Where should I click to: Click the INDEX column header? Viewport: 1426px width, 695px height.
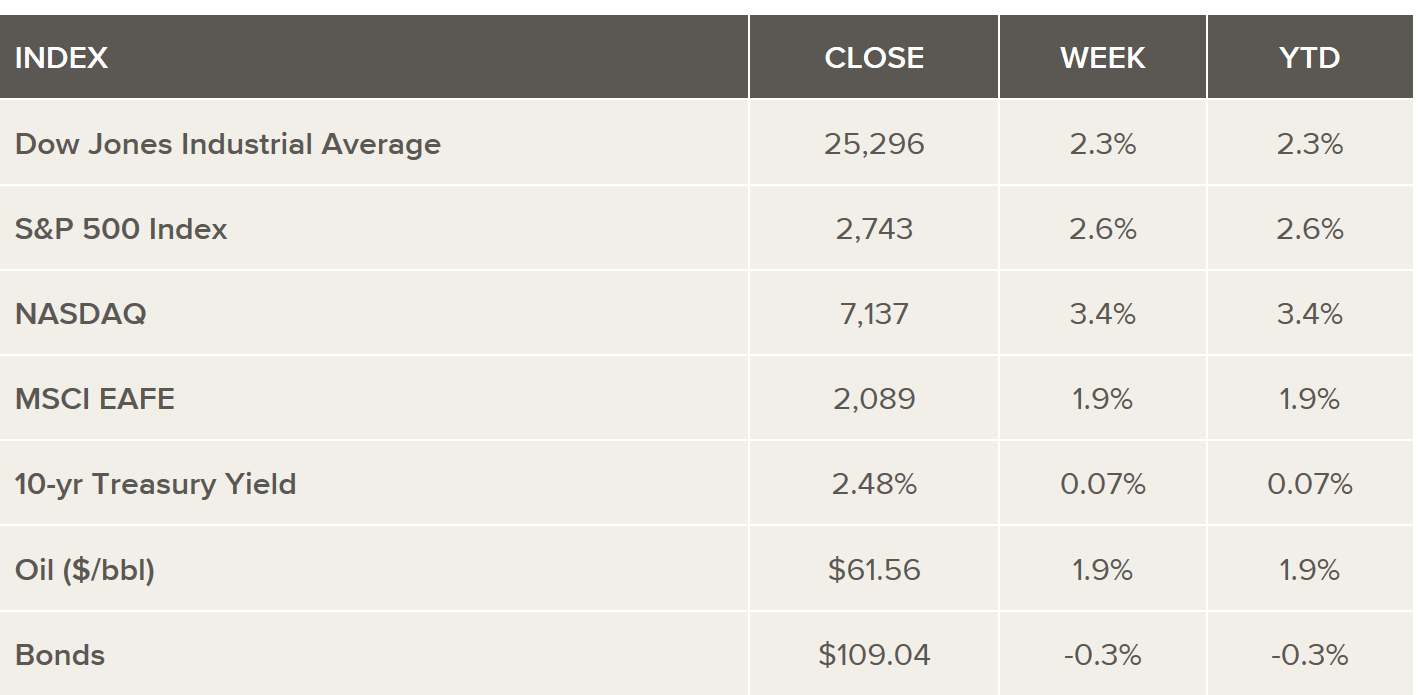click(62, 58)
